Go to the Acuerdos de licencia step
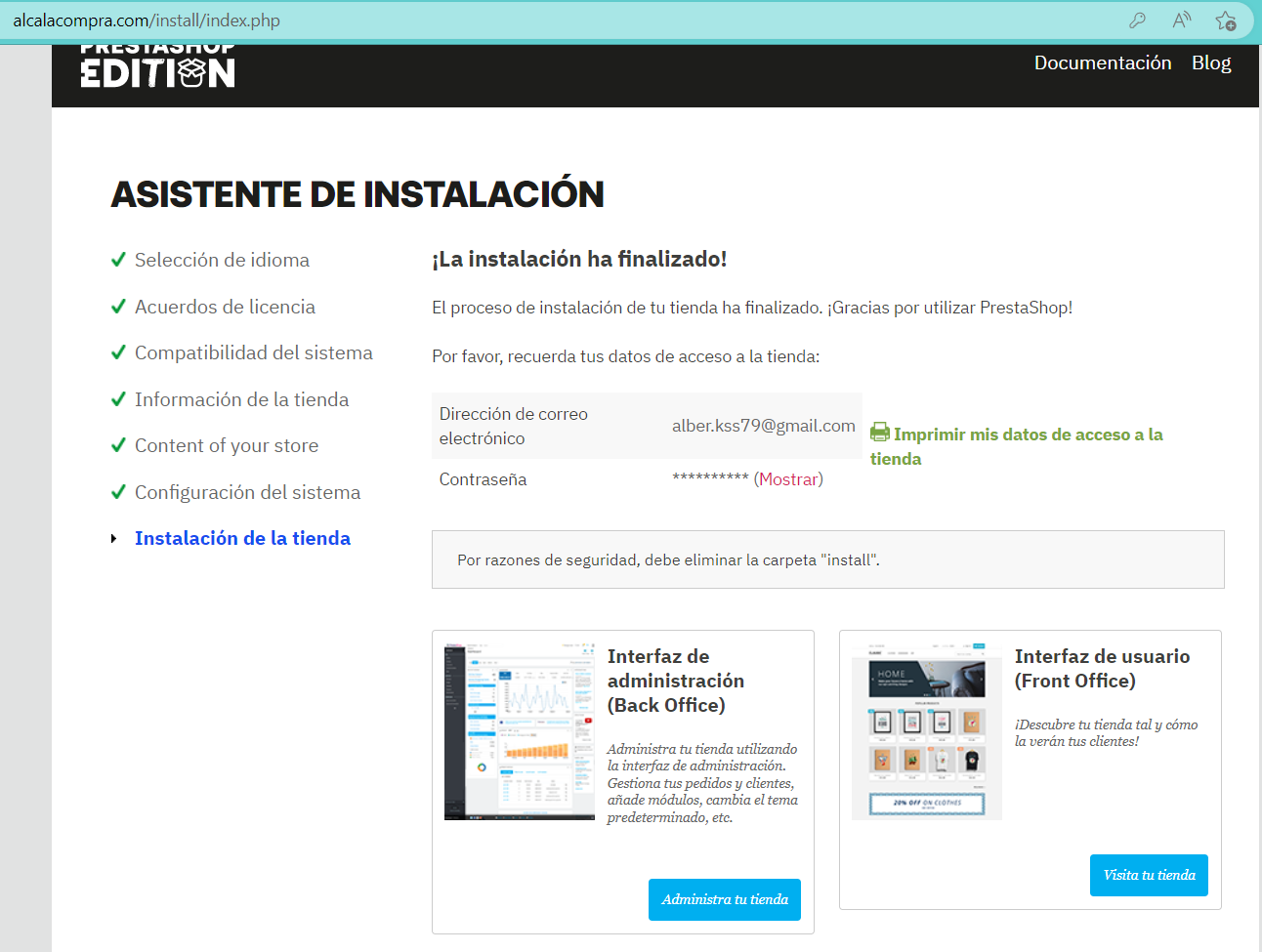This screenshot has width=1262, height=952. (x=225, y=307)
